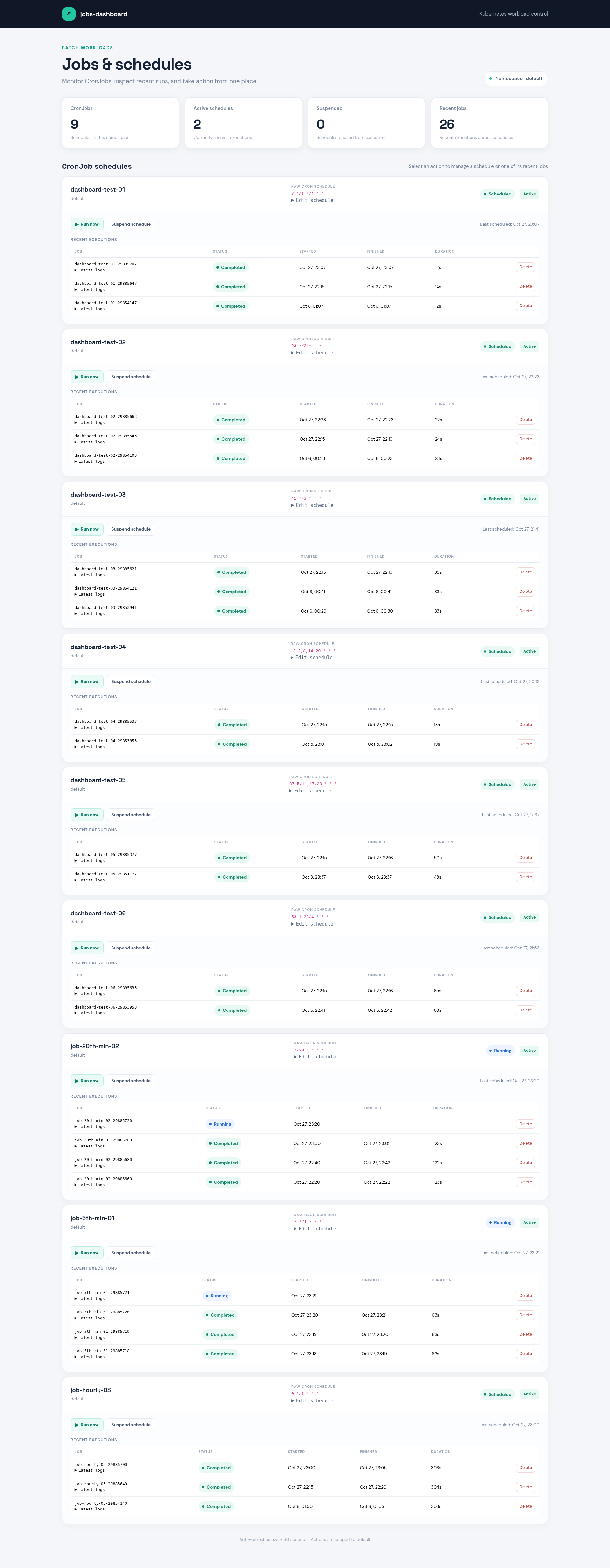Expand Latest logs for dashboard-test-01-29885707
This screenshot has height=1568, width=610.
click(89, 270)
